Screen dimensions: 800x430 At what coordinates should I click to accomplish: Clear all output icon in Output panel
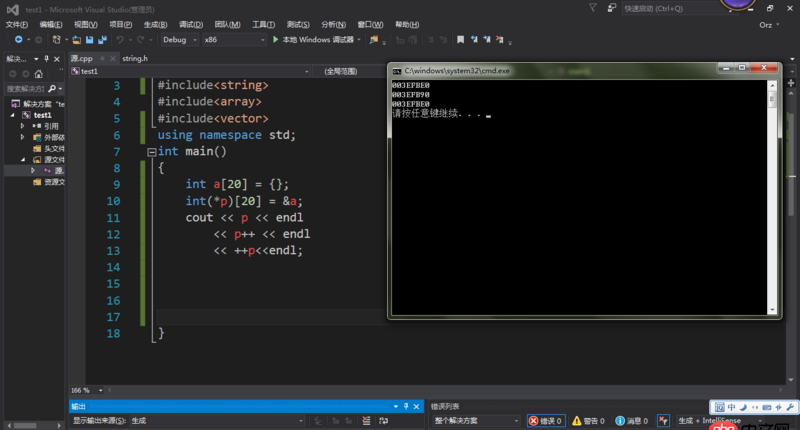(366, 420)
